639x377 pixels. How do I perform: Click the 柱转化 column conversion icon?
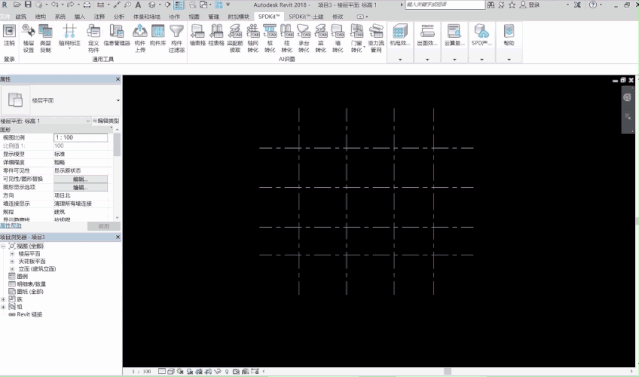tap(286, 31)
